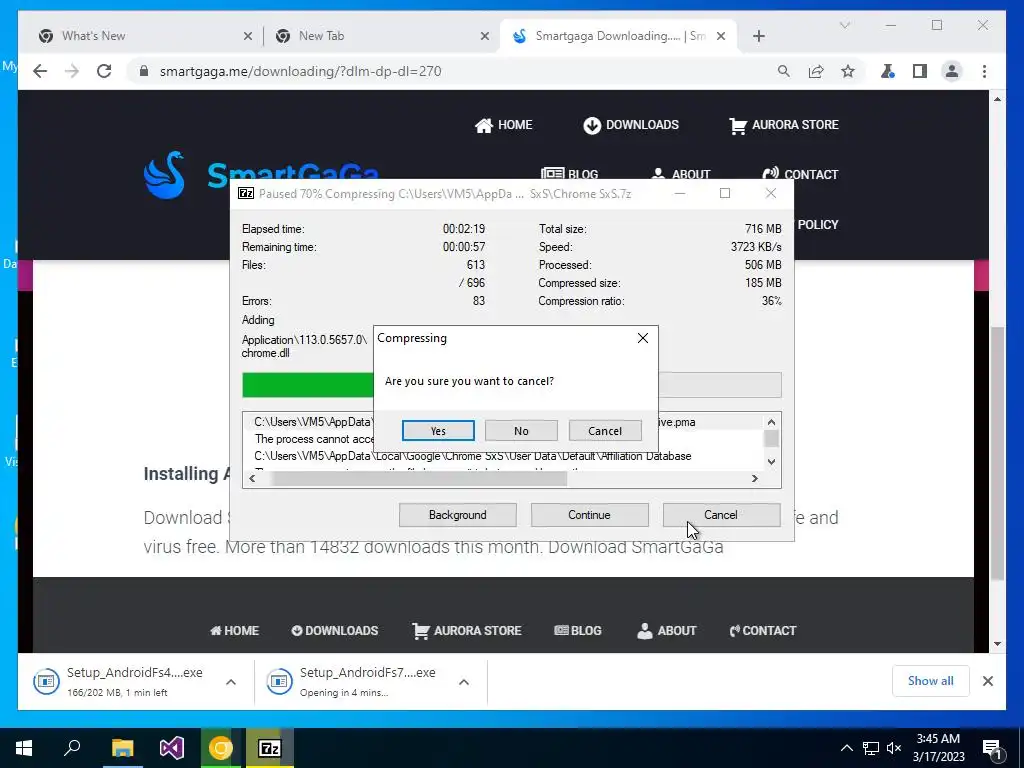Click the bottom Cancel button in 7-Zip

click(721, 515)
